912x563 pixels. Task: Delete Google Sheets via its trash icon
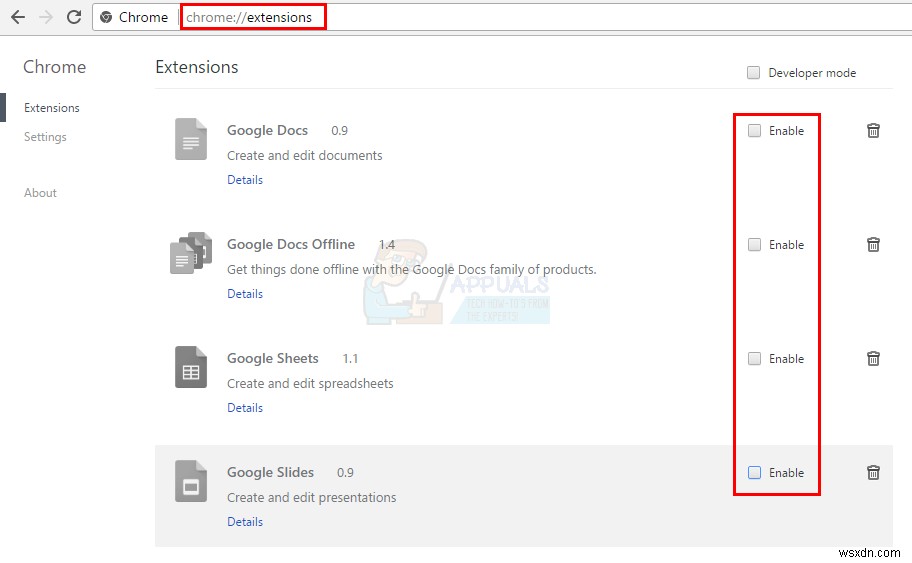pyautogui.click(x=873, y=358)
